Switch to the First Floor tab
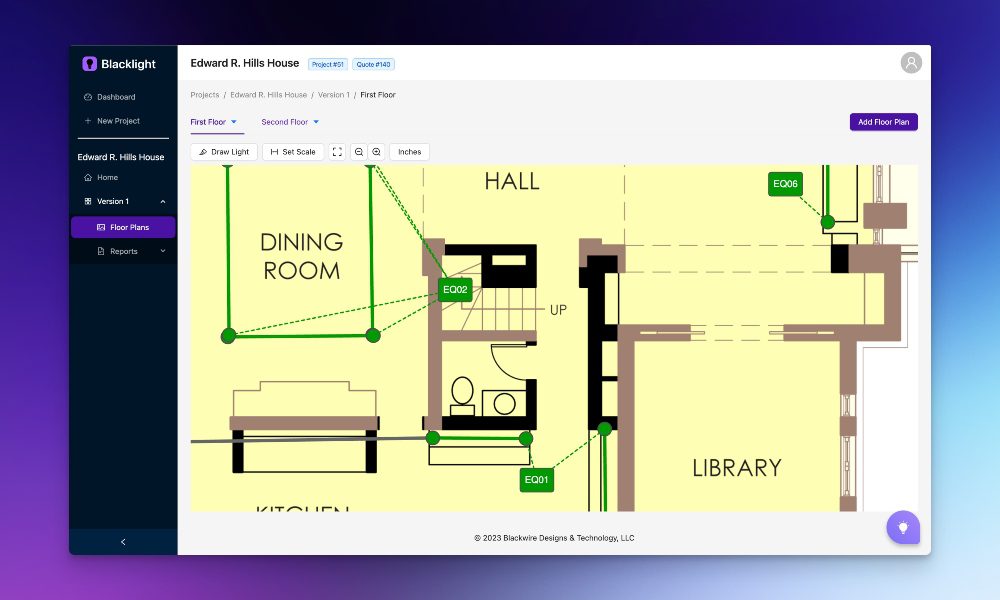Image resolution: width=1000 pixels, height=600 pixels. point(208,122)
